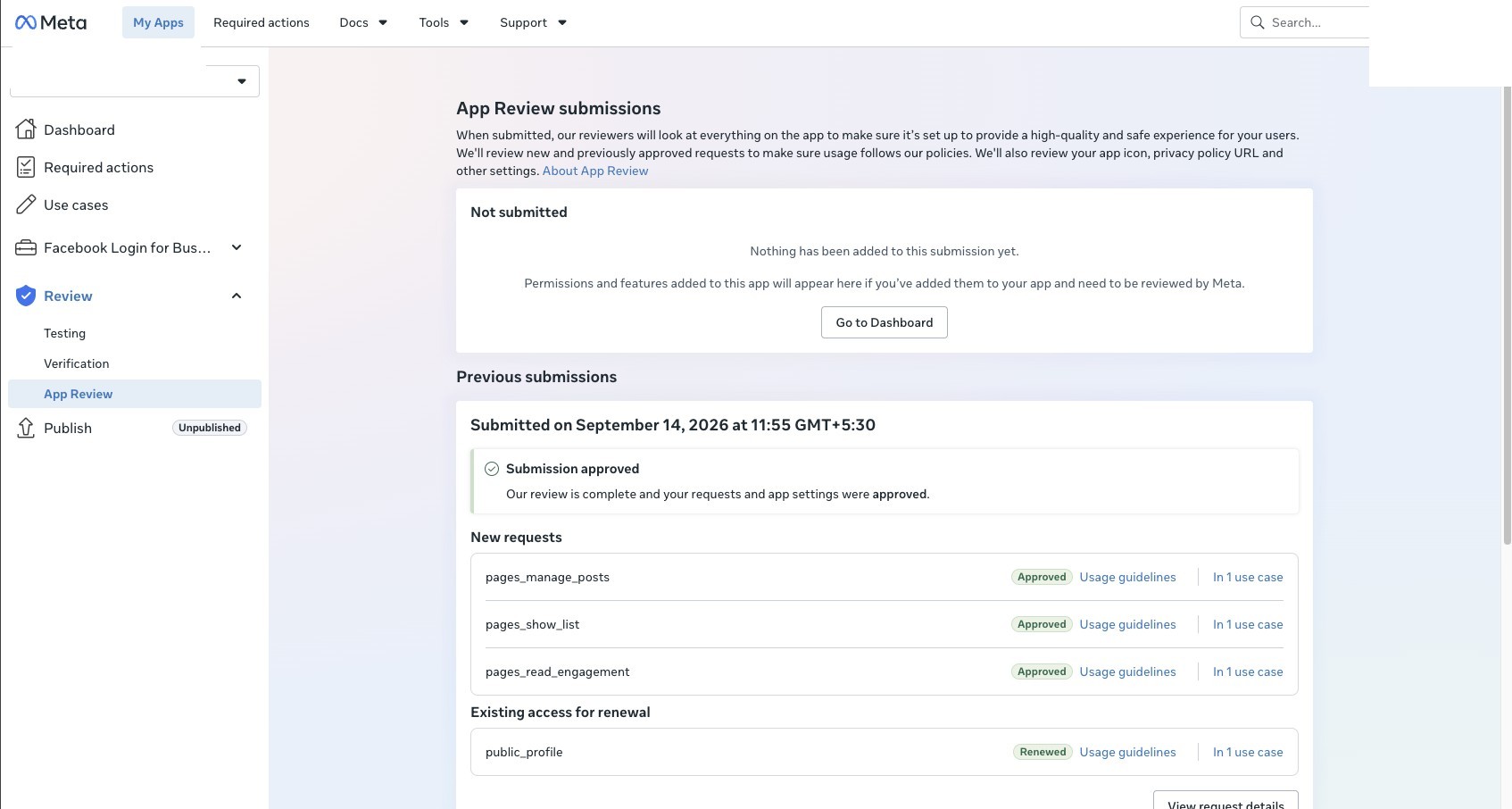The height and width of the screenshot is (809, 1512).
Task: Click the Required actions checklist icon
Action: click(x=26, y=167)
